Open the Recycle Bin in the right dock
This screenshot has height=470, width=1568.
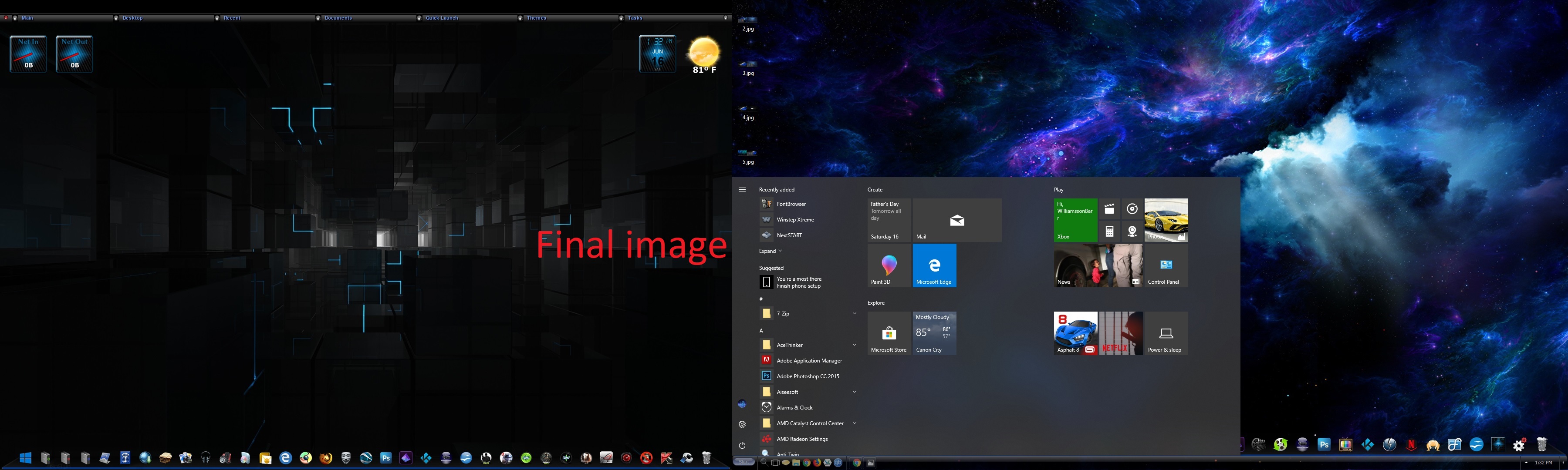(x=1541, y=444)
